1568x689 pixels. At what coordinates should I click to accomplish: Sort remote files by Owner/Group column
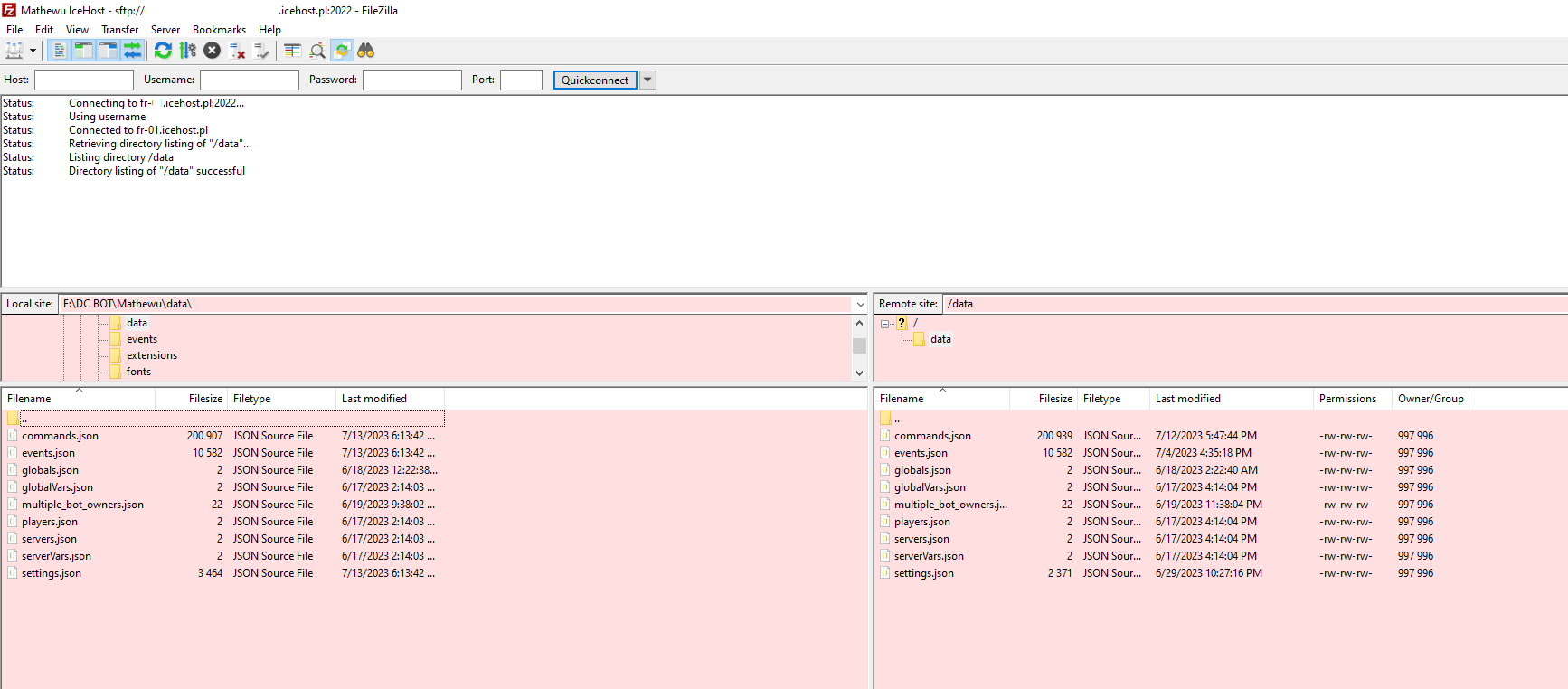pyautogui.click(x=1431, y=399)
